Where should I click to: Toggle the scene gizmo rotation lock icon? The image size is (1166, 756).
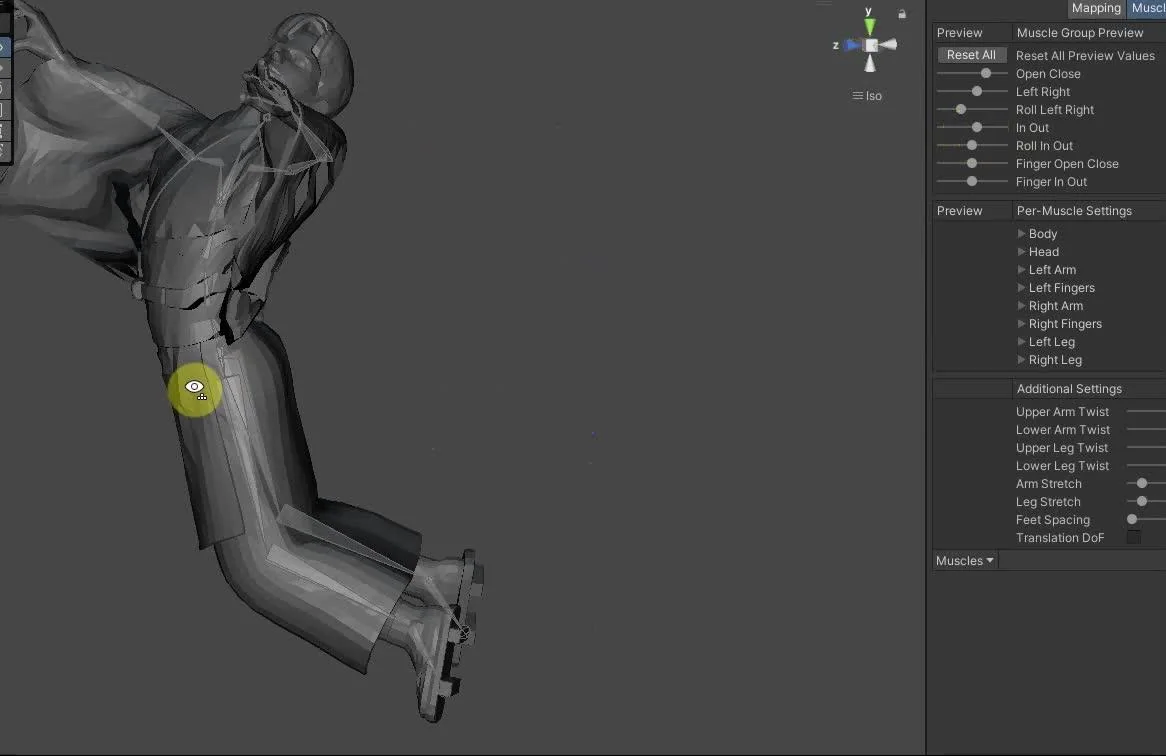pos(902,13)
